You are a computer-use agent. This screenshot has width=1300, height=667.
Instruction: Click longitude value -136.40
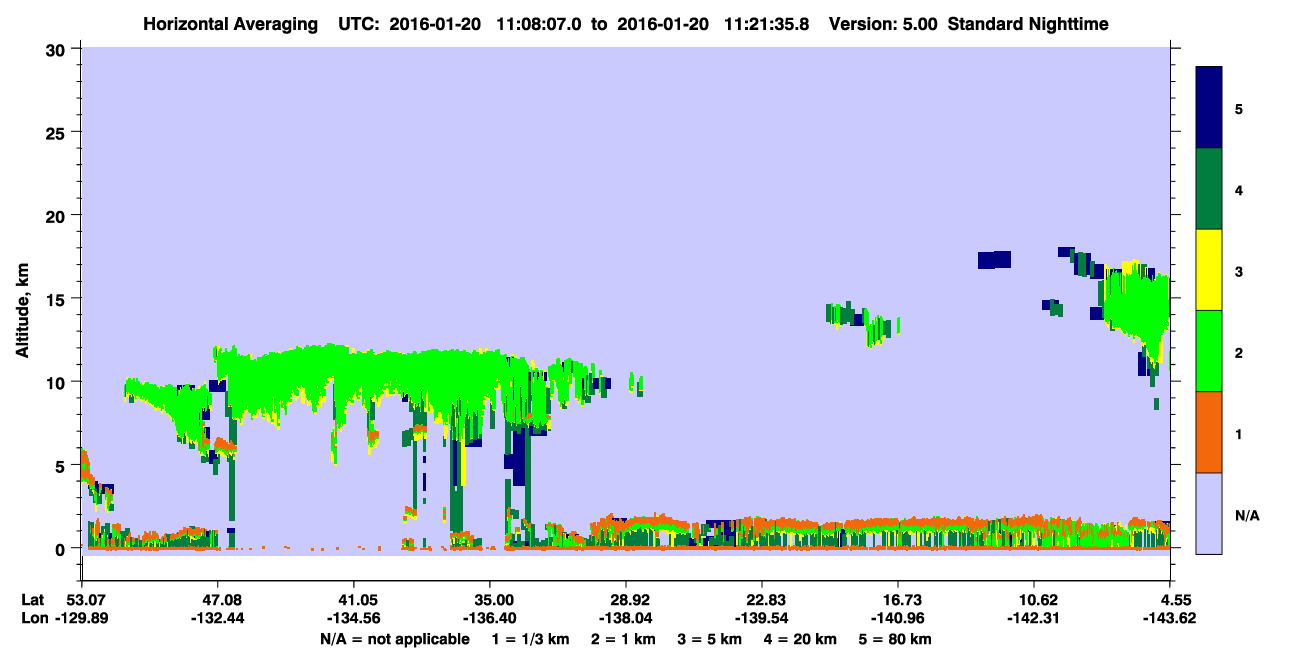coord(489,618)
